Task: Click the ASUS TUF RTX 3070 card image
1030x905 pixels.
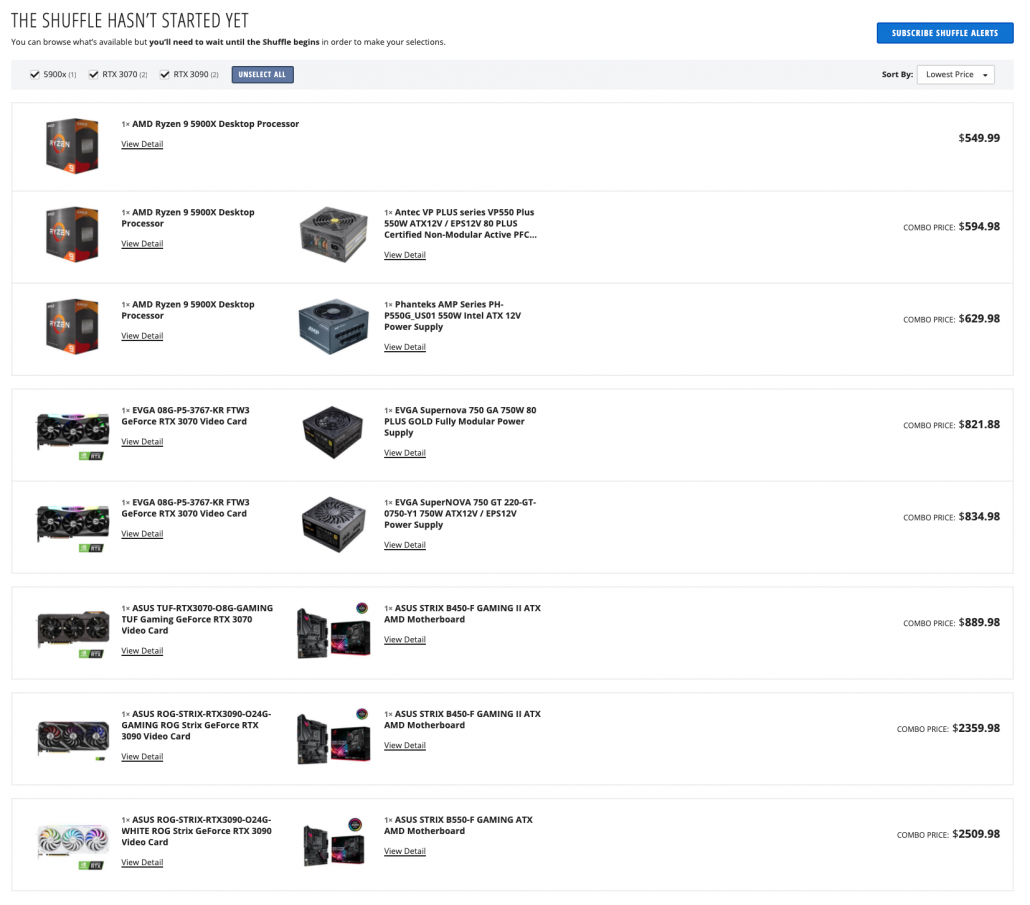Action: pos(73,632)
